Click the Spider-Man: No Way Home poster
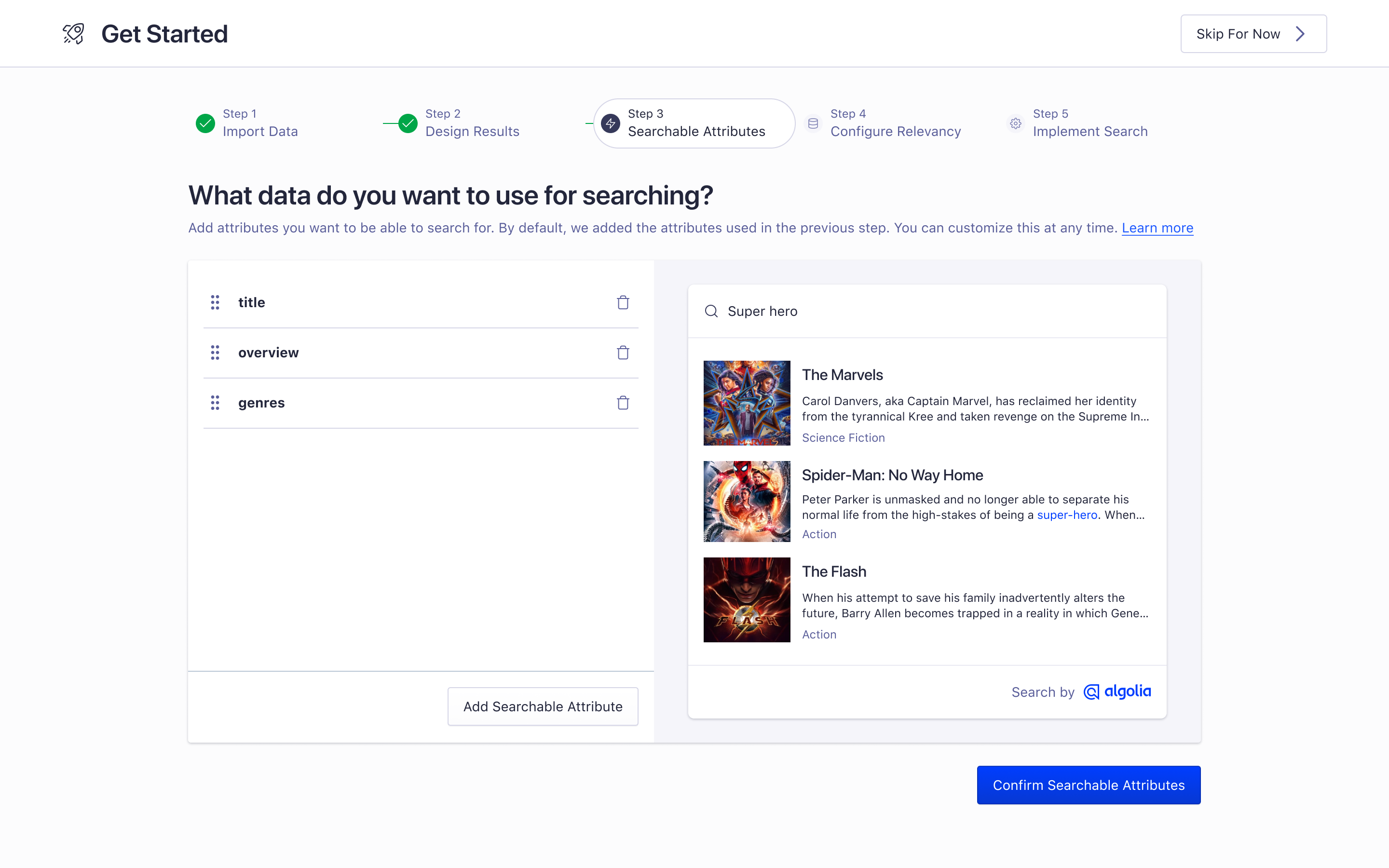The width and height of the screenshot is (1389, 868). 747,501
